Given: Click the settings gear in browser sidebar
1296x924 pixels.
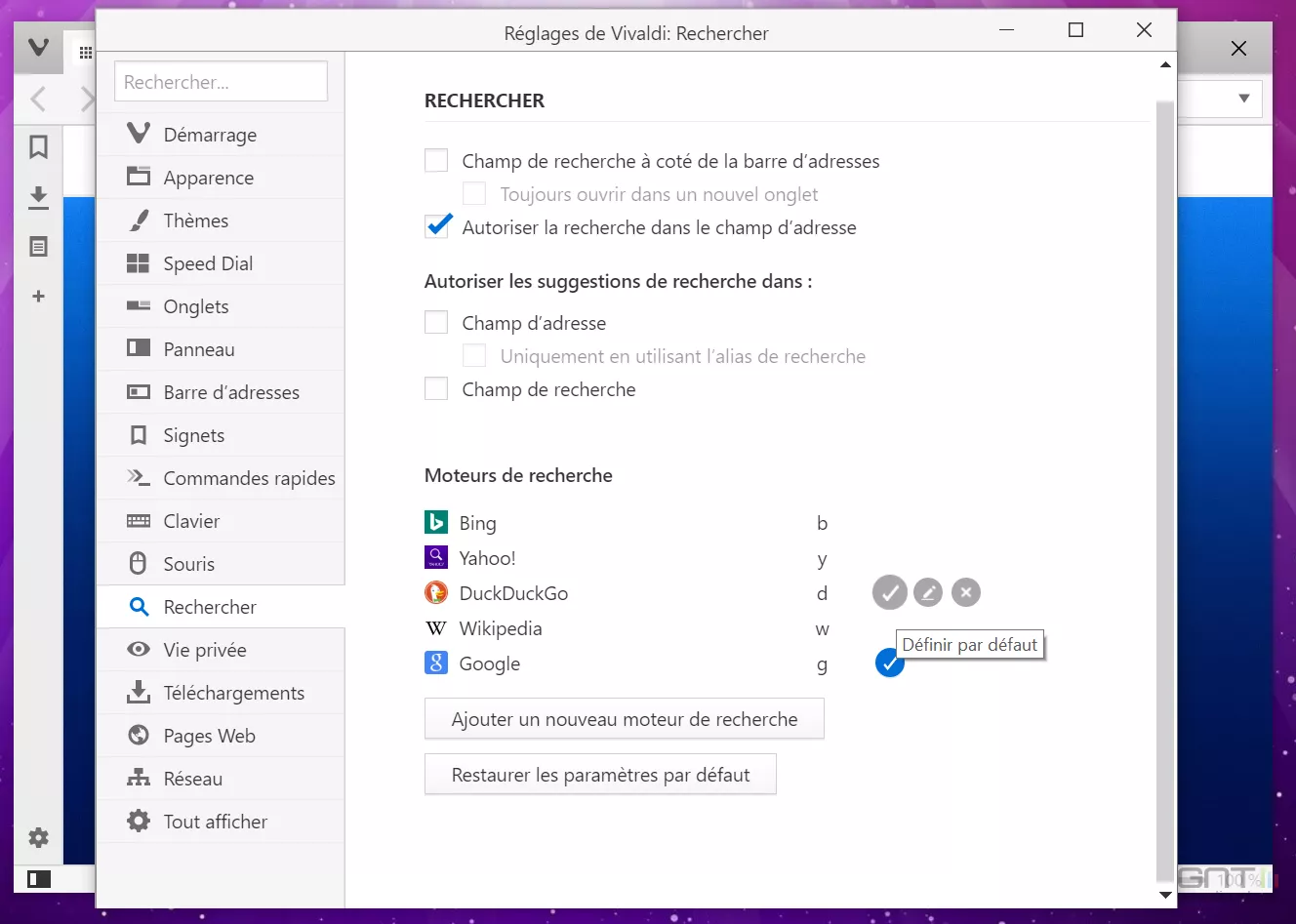Looking at the screenshot, I should click(38, 837).
